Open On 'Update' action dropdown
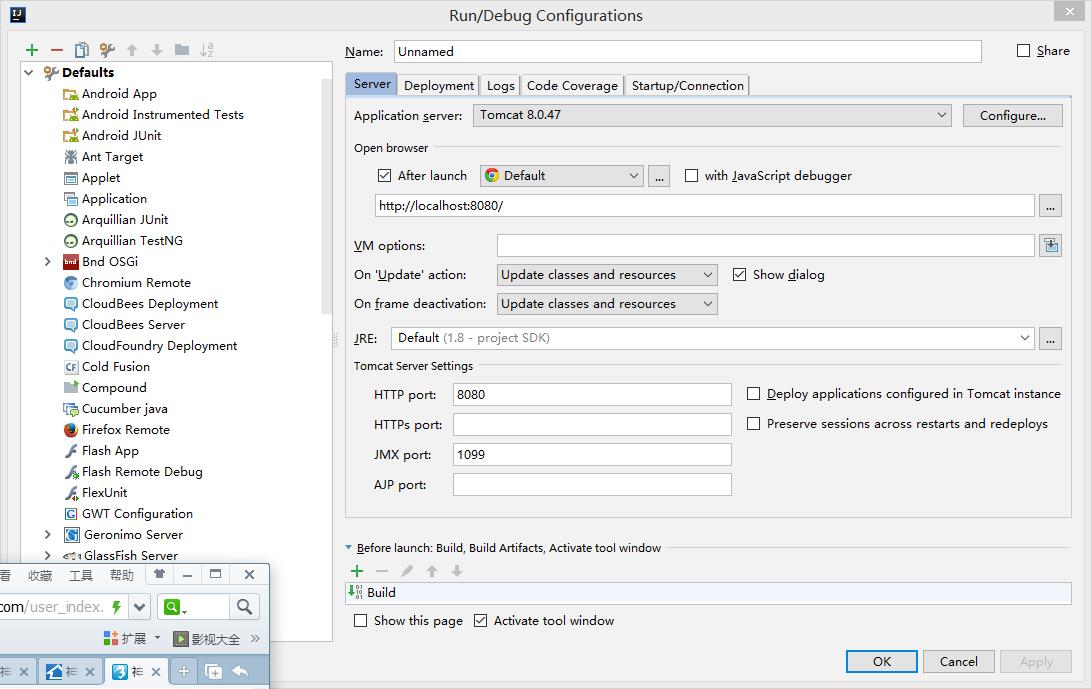Screen dimensions: 1092x689 pos(607,274)
